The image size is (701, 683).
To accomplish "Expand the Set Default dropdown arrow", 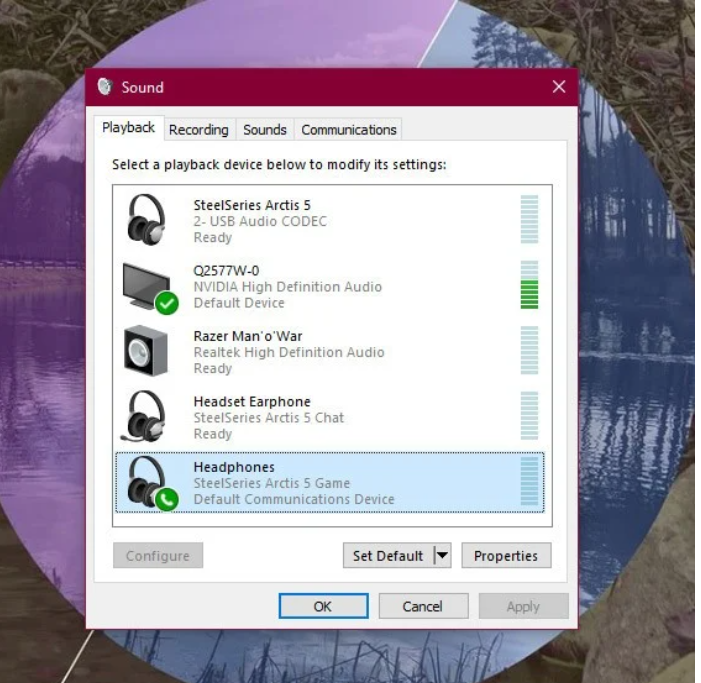I will pos(443,556).
